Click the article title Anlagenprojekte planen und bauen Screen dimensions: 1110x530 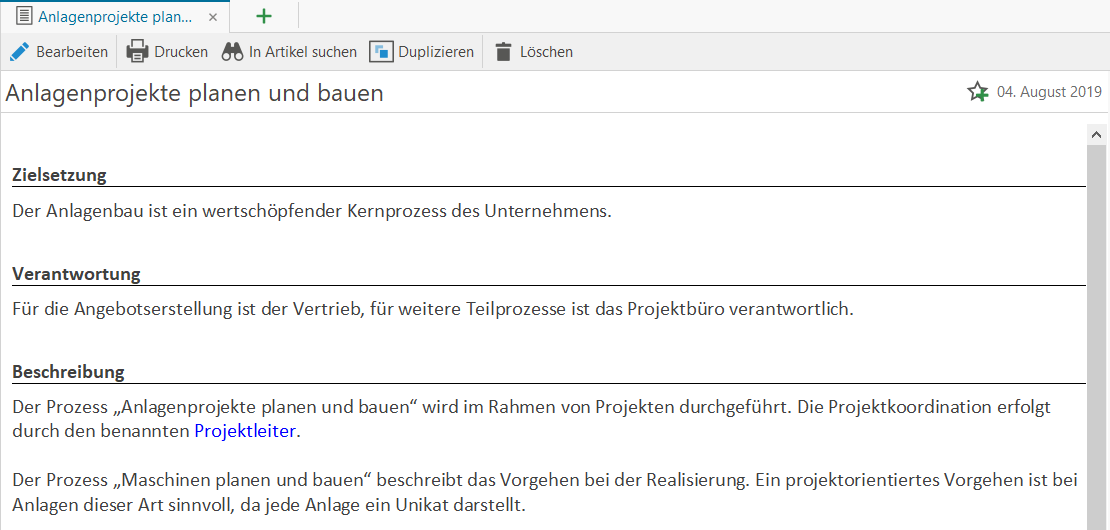click(194, 93)
